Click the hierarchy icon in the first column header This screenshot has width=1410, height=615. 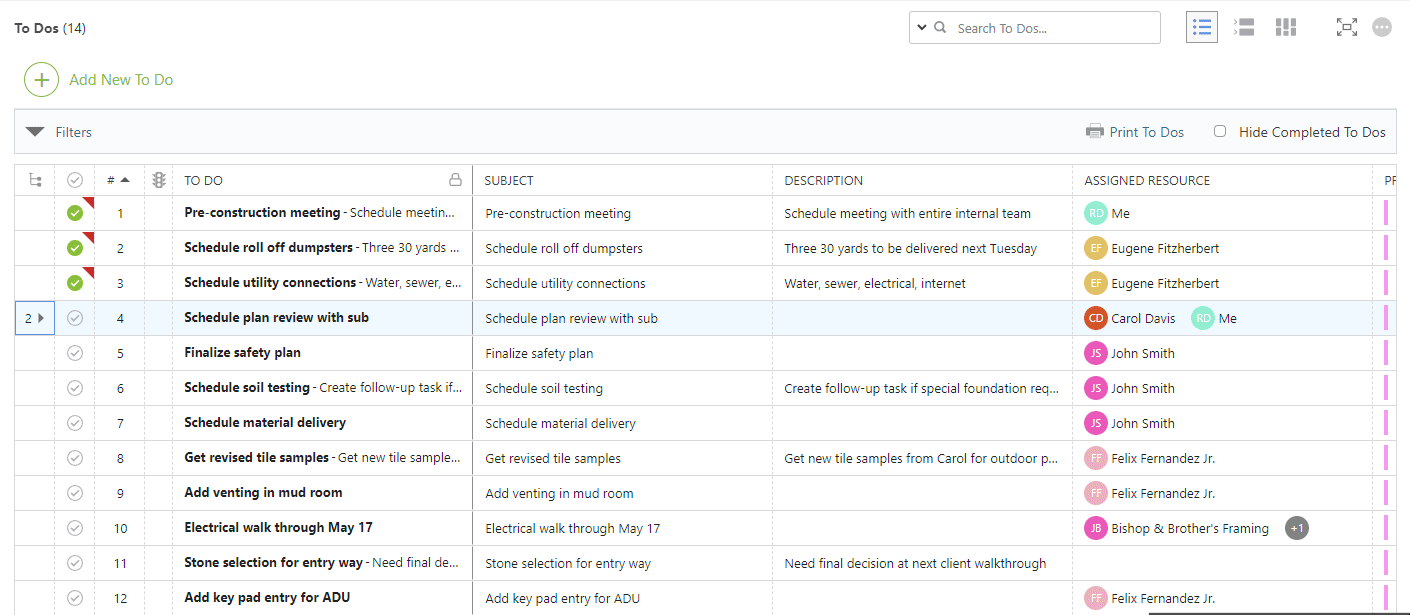(x=36, y=179)
